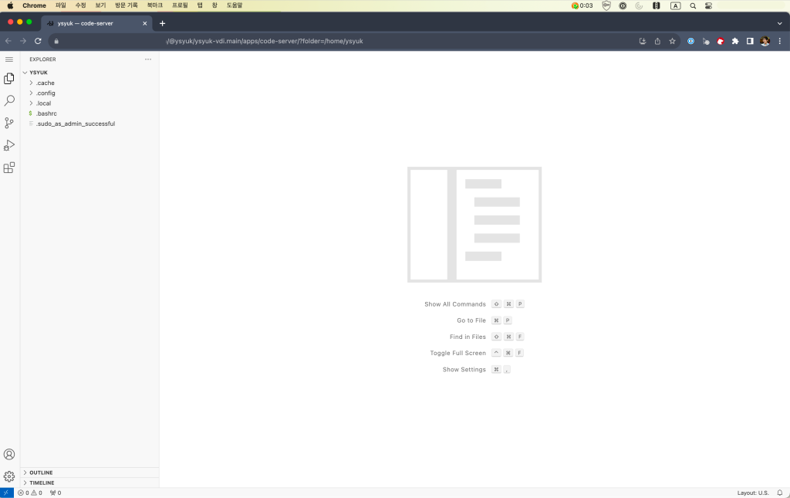Open the Search view icon
Image resolution: width=790 pixels, height=498 pixels.
click(x=9, y=101)
